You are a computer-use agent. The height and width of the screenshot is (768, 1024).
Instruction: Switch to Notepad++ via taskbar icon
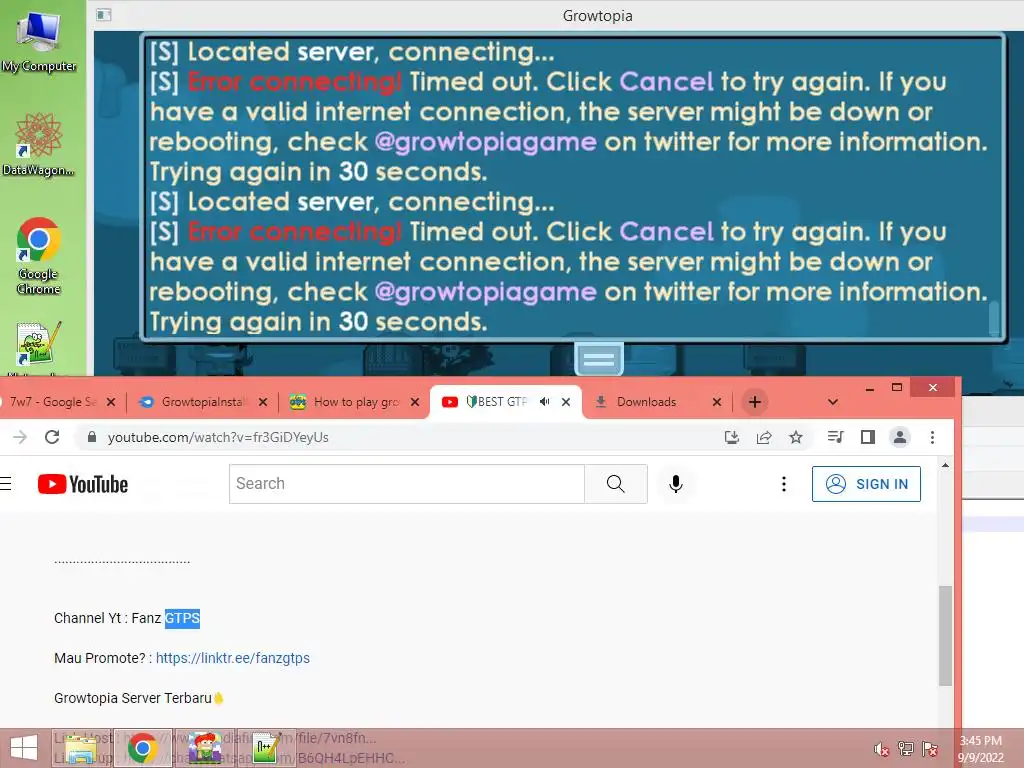[266, 748]
